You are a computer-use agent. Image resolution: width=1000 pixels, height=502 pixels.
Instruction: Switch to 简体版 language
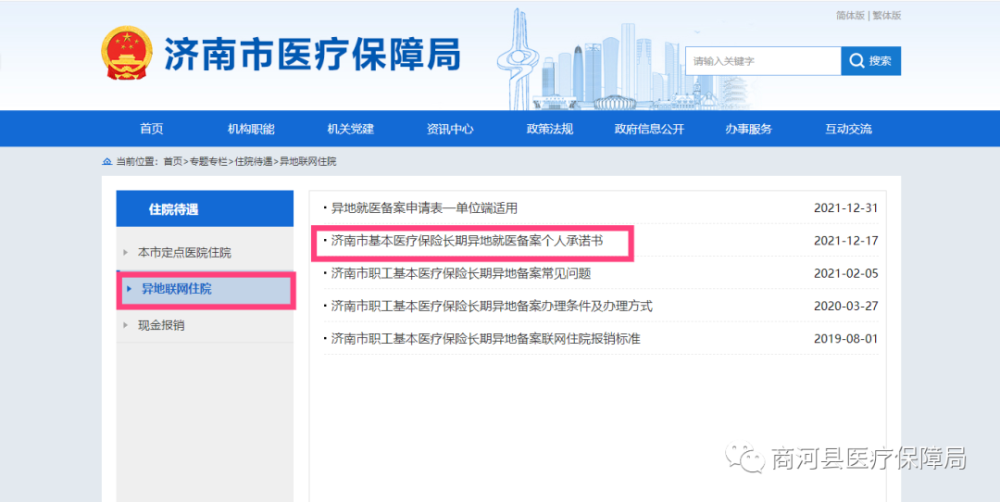[850, 16]
